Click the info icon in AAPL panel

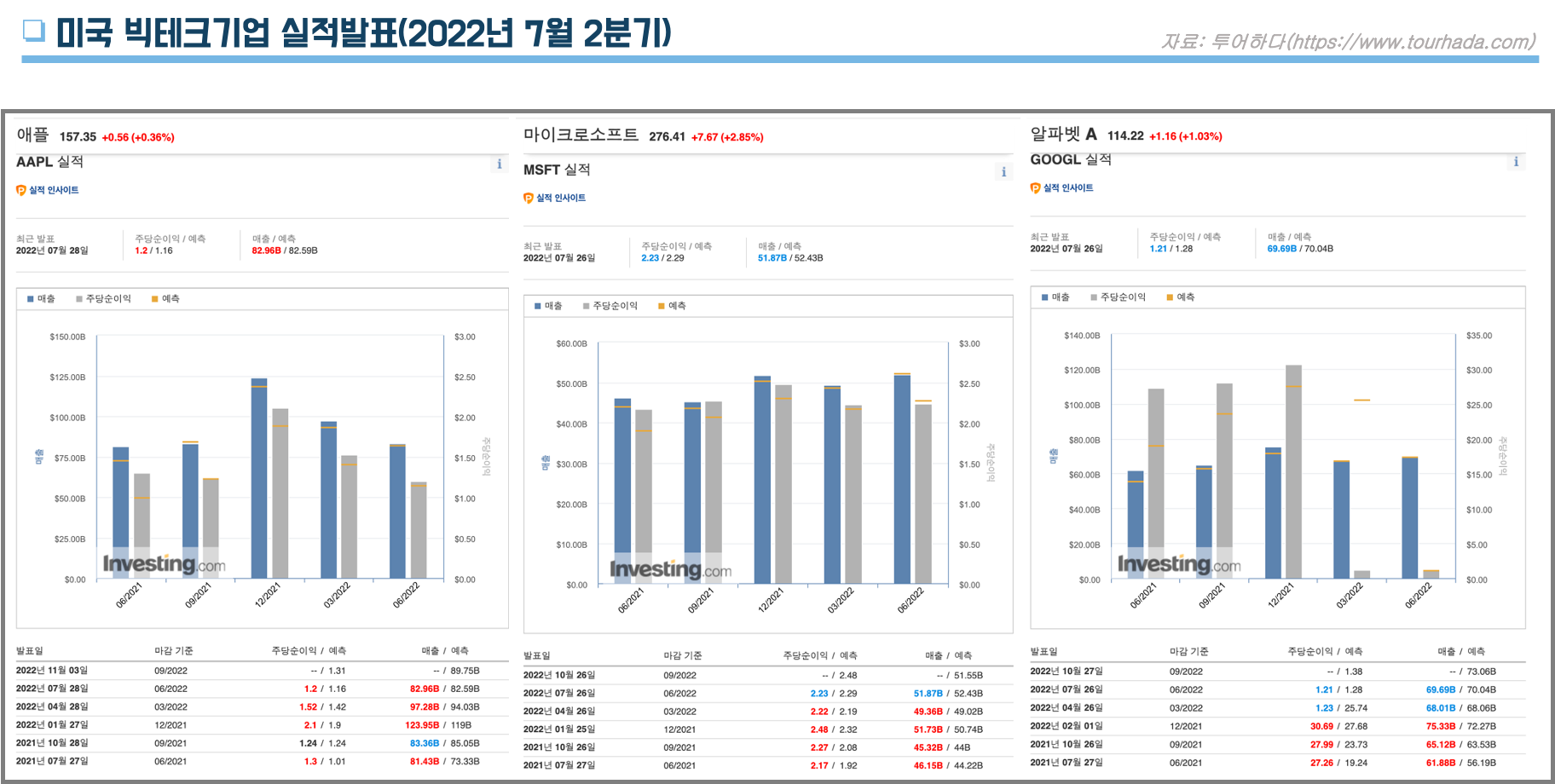tap(500, 164)
